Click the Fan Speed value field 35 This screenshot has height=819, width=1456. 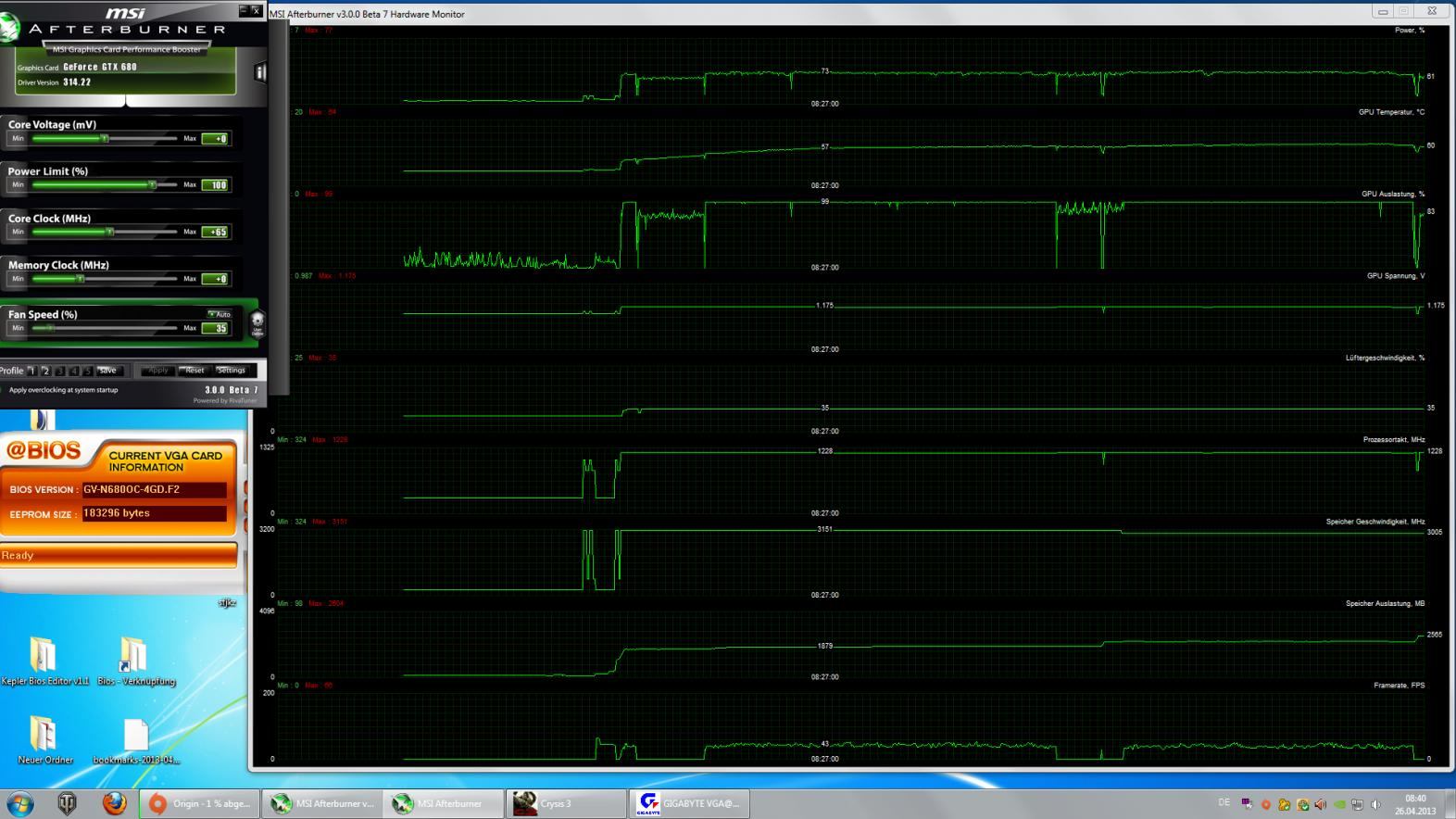pos(216,328)
